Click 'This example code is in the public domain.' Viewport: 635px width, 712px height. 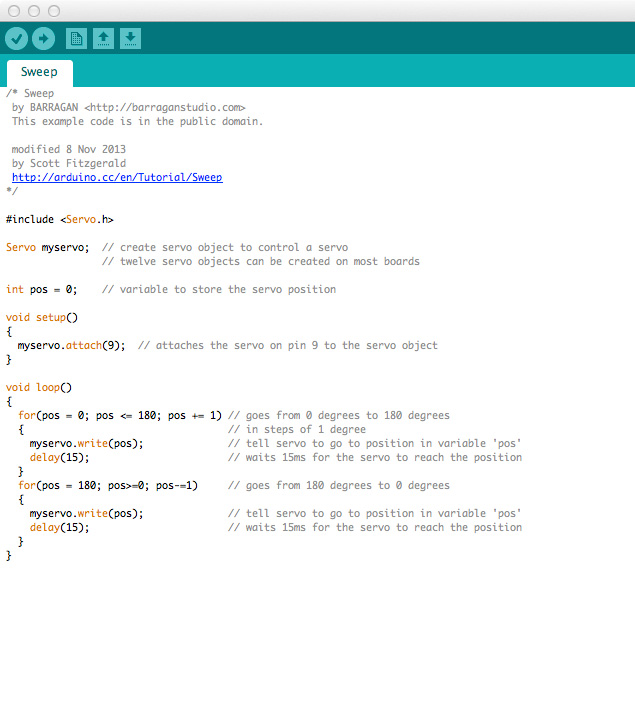click(x=138, y=121)
